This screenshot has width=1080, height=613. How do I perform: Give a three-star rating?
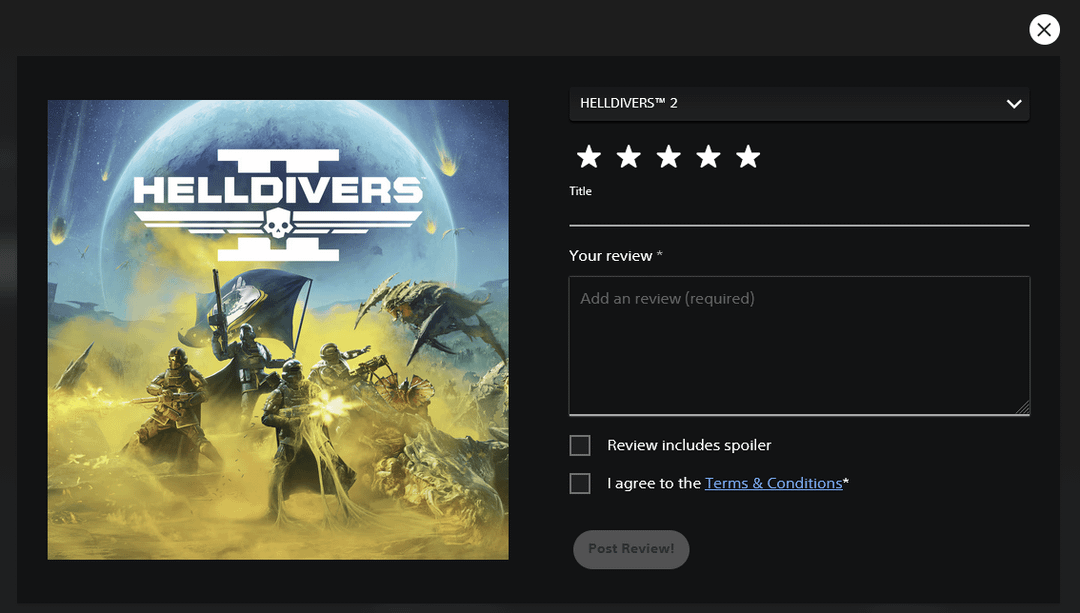(x=669, y=157)
